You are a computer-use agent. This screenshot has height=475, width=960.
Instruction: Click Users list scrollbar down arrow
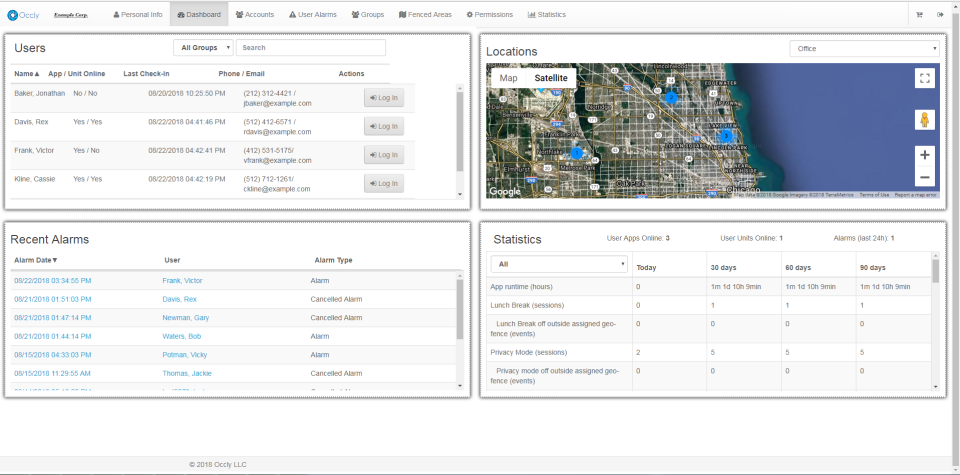pos(460,195)
